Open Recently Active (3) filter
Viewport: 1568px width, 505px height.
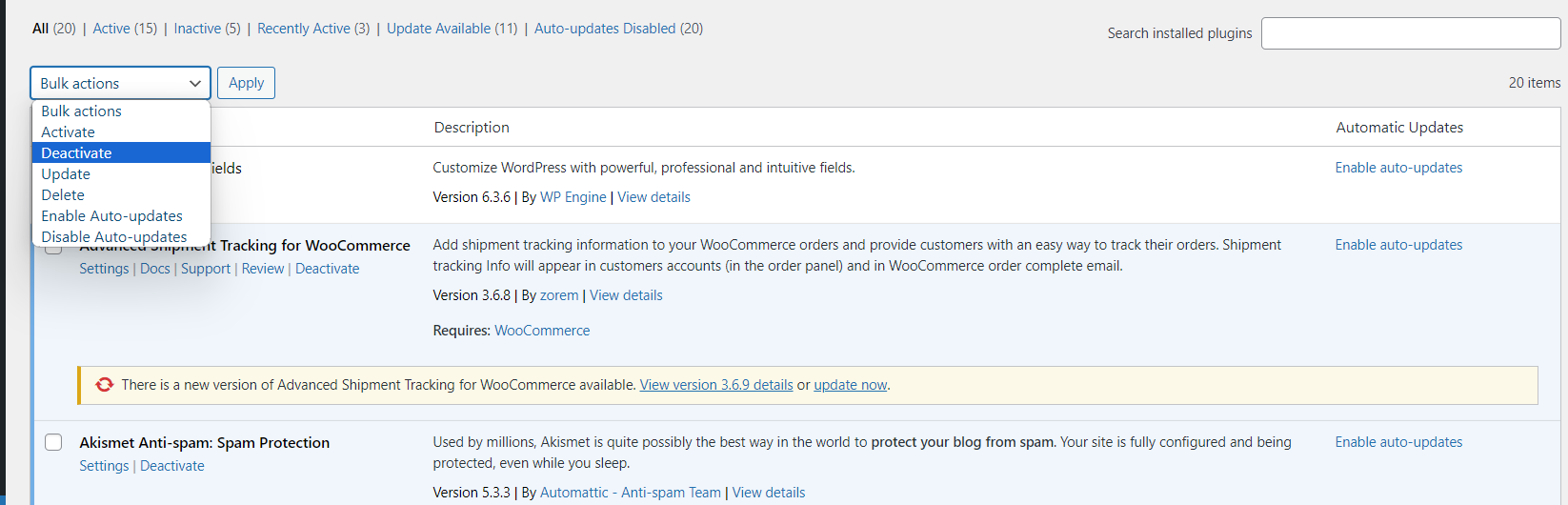coord(313,29)
